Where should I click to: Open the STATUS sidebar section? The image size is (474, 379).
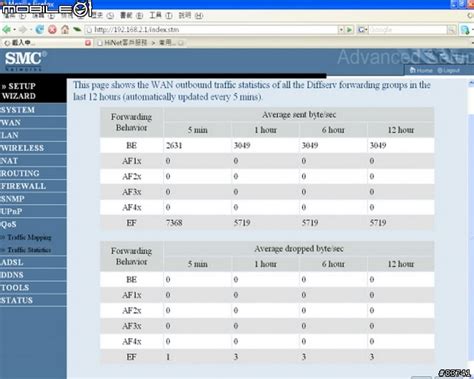[33, 300]
